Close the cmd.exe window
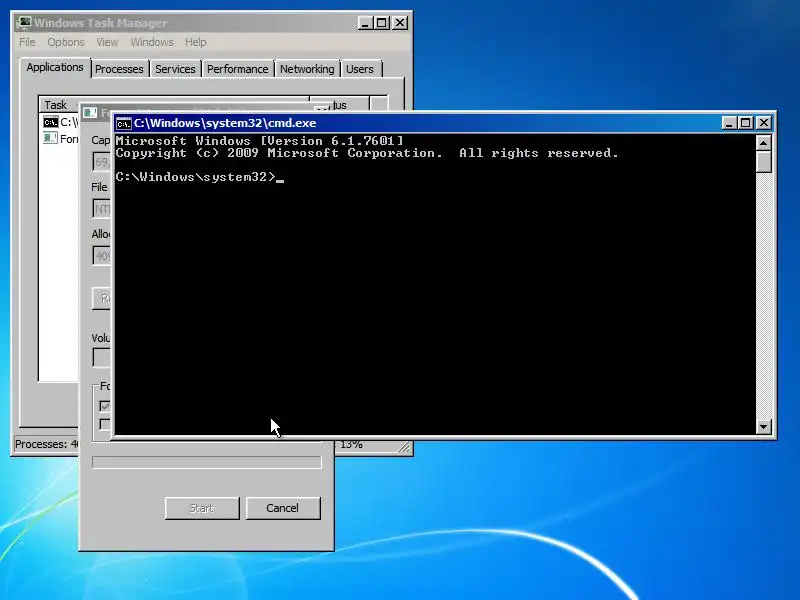Screen dimensions: 800x600 click(764, 123)
